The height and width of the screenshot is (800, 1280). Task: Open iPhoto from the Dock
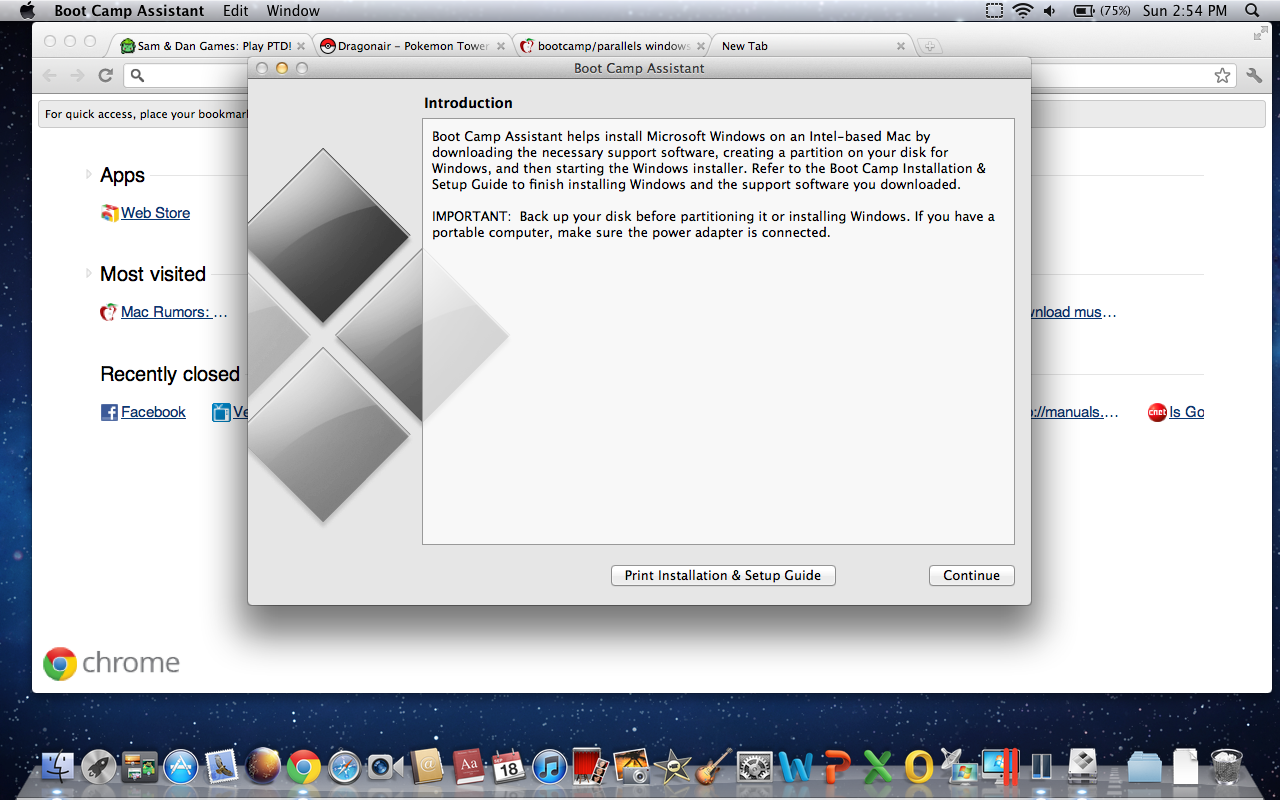(632, 767)
